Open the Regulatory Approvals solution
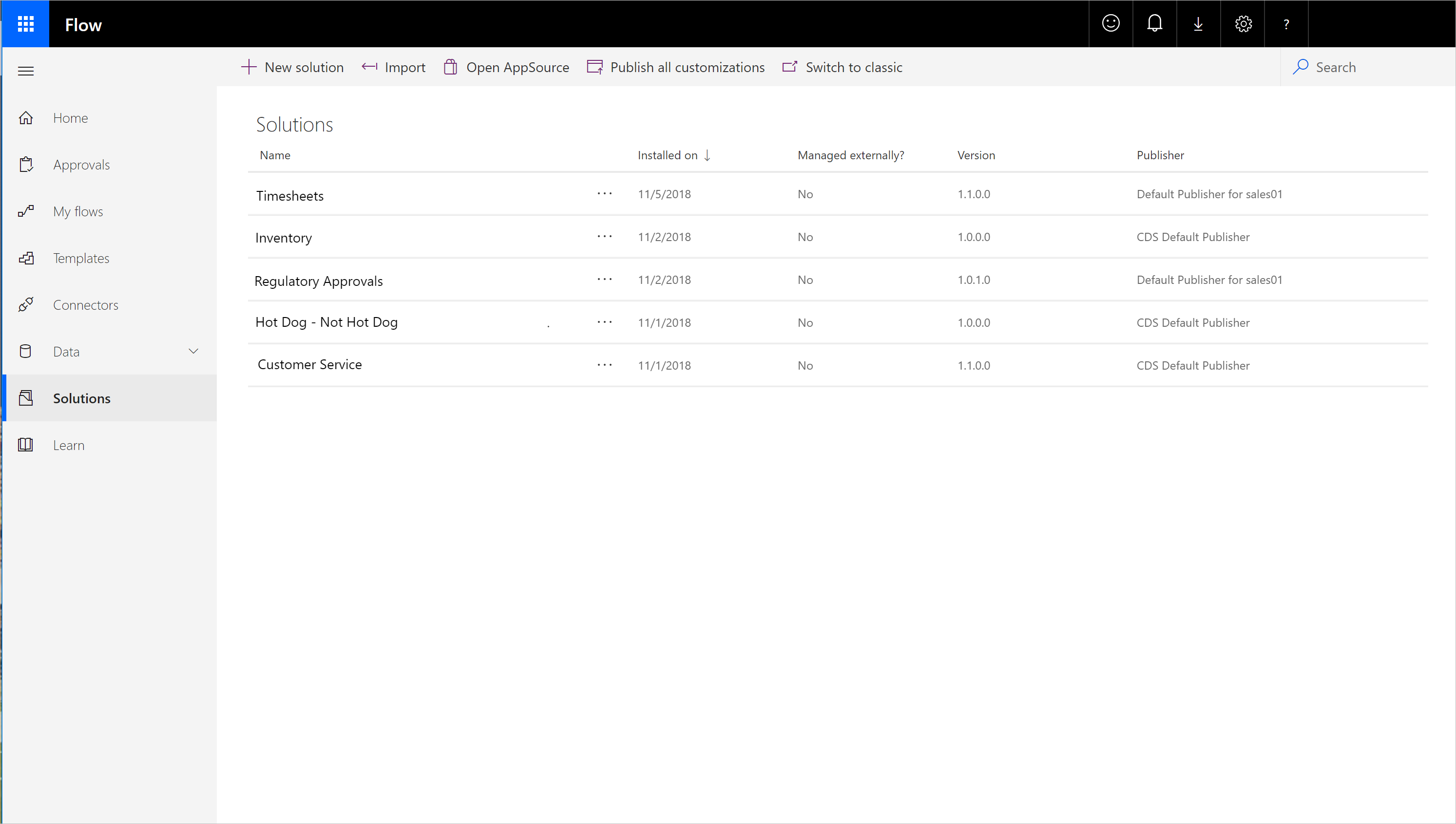The width and height of the screenshot is (1456, 824). [319, 281]
